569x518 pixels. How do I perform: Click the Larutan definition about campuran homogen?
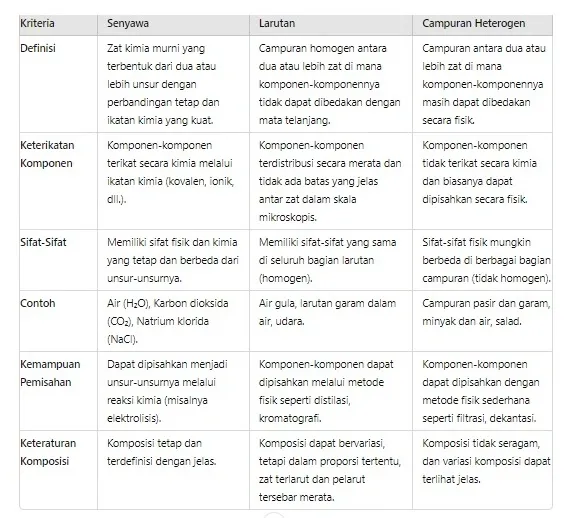coord(329,84)
